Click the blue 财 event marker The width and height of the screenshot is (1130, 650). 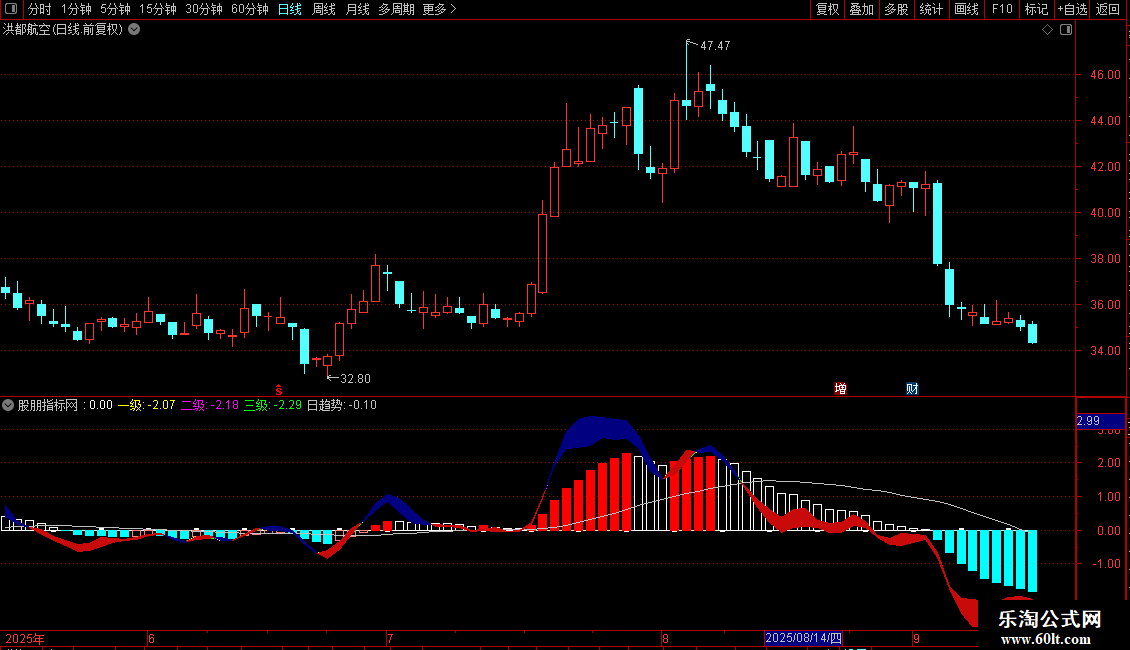pyautogui.click(x=912, y=388)
